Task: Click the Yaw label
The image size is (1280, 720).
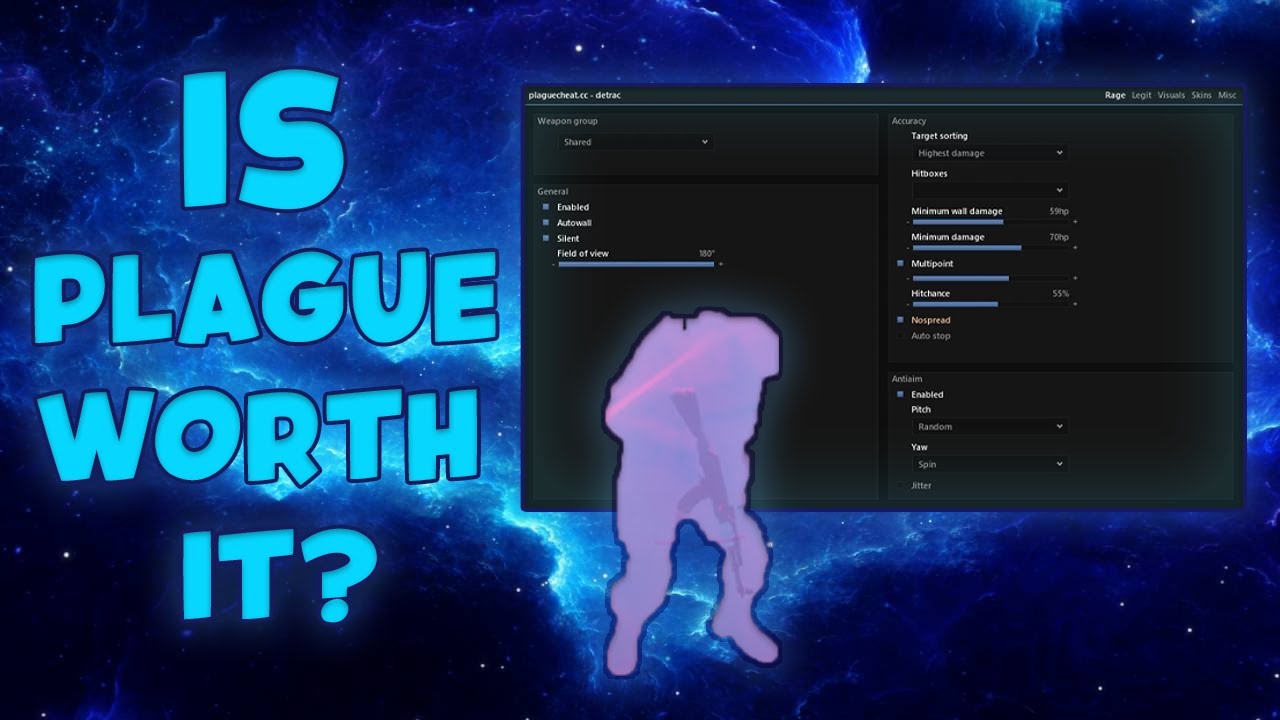Action: pos(919,447)
